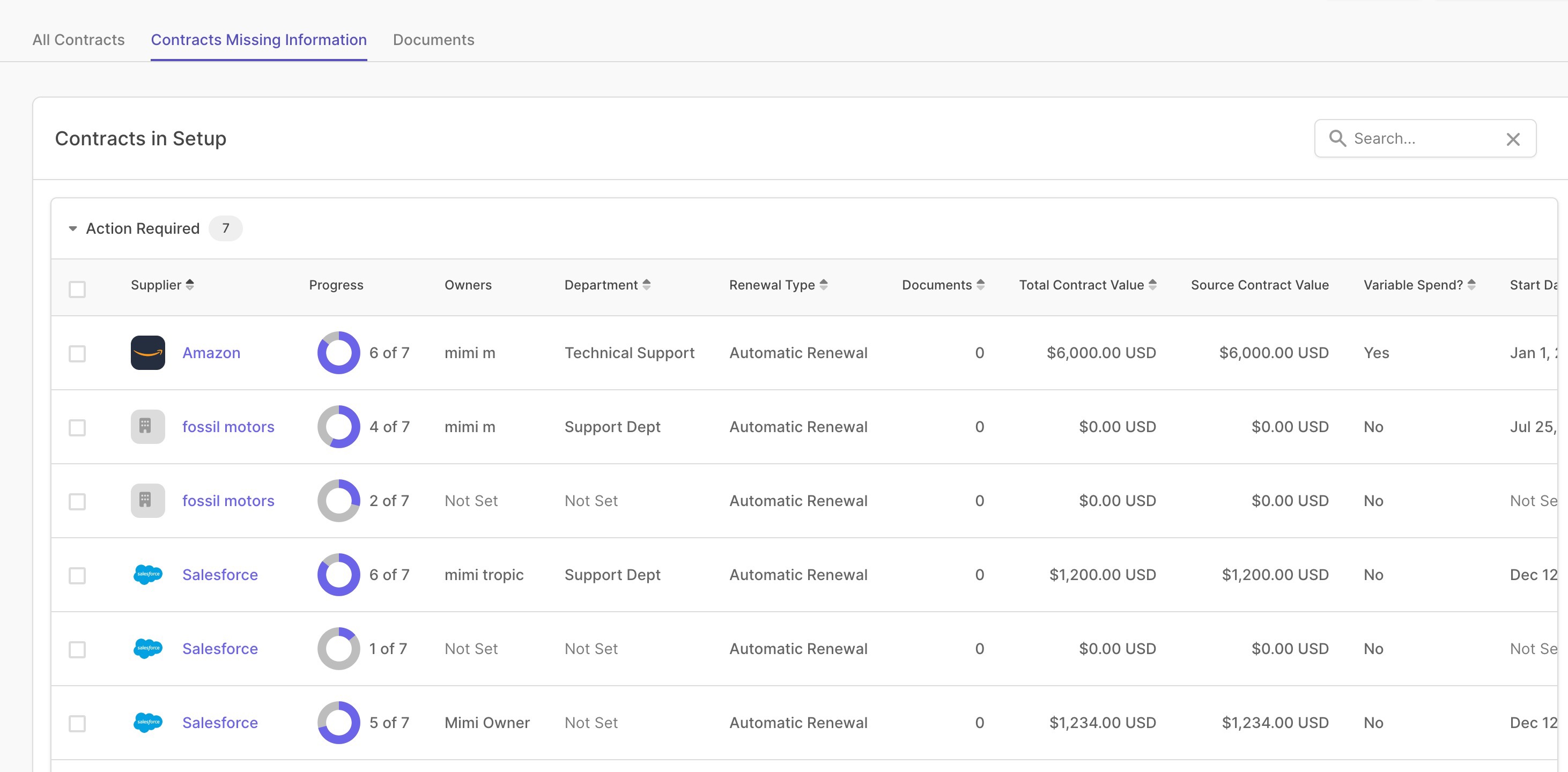
Task: Click Technical Support department cell
Action: (x=630, y=353)
